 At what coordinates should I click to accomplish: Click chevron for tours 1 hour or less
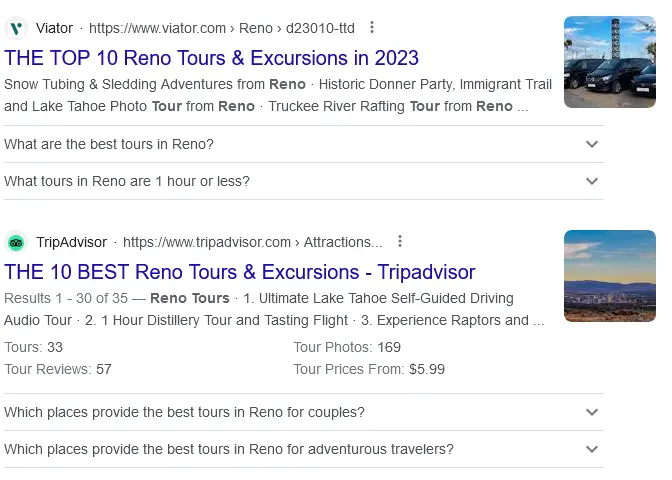click(592, 181)
